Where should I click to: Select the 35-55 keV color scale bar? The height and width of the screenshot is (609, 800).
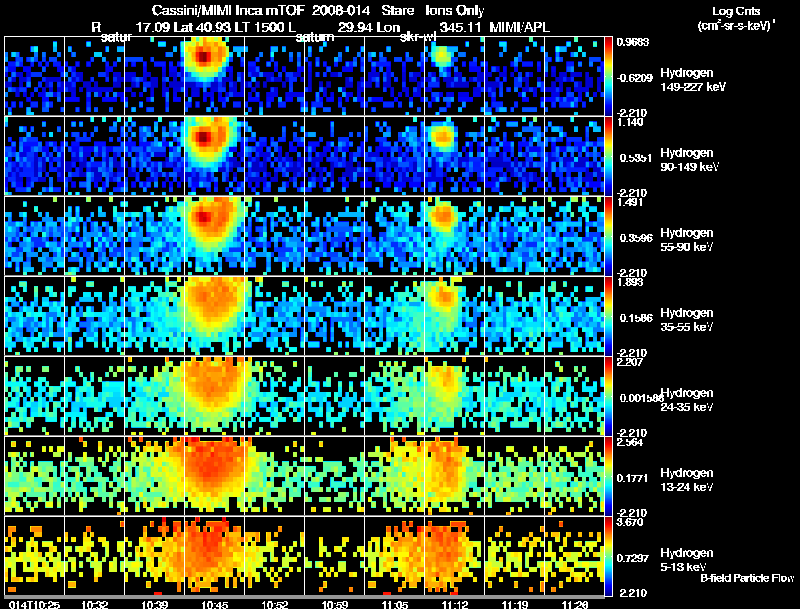point(608,316)
